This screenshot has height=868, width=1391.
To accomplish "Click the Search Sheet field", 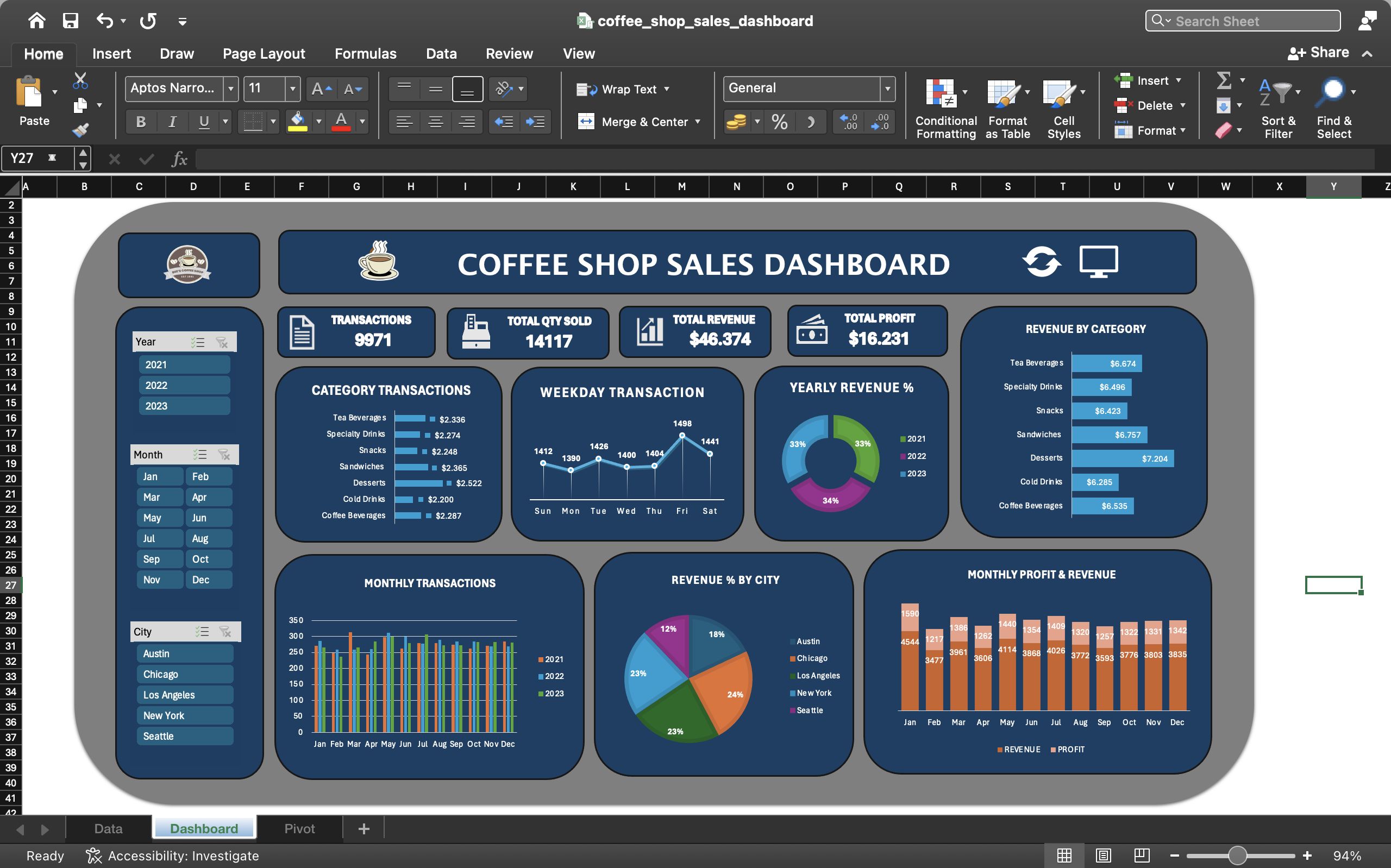I will [x=1243, y=21].
